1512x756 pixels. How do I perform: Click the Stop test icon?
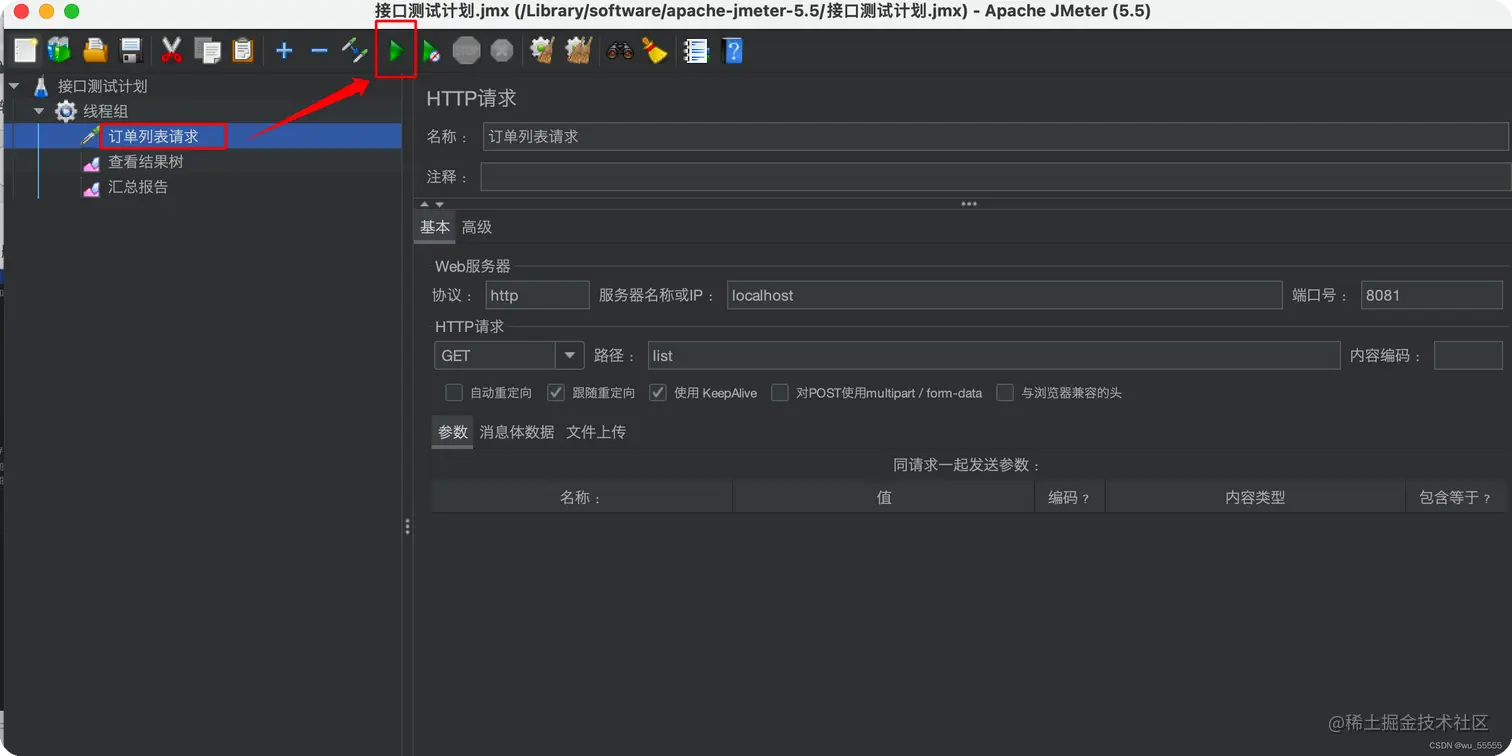point(466,50)
